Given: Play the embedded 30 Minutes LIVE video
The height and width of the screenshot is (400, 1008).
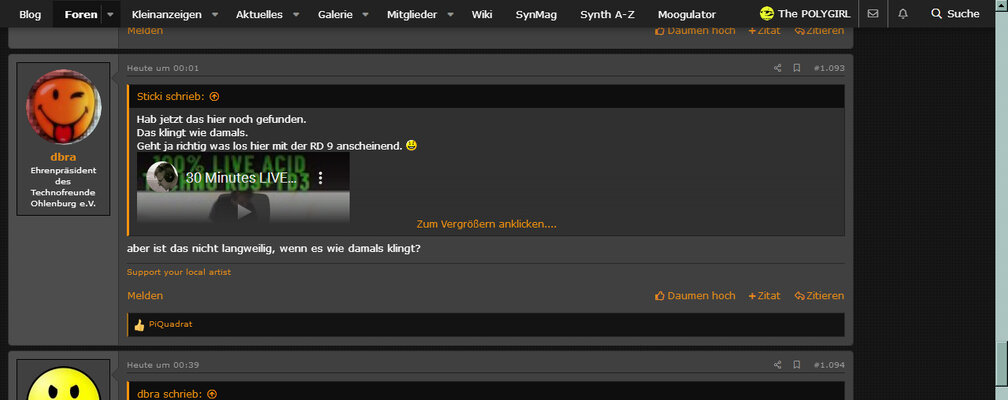Looking at the screenshot, I should coord(244,210).
